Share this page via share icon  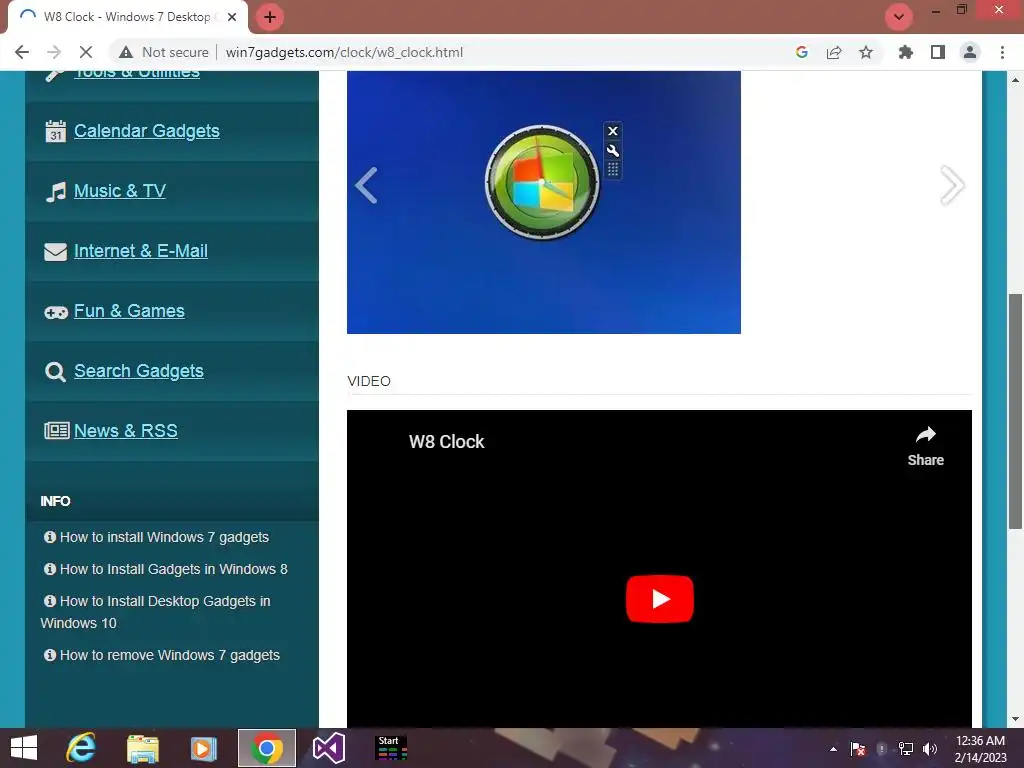(x=834, y=52)
